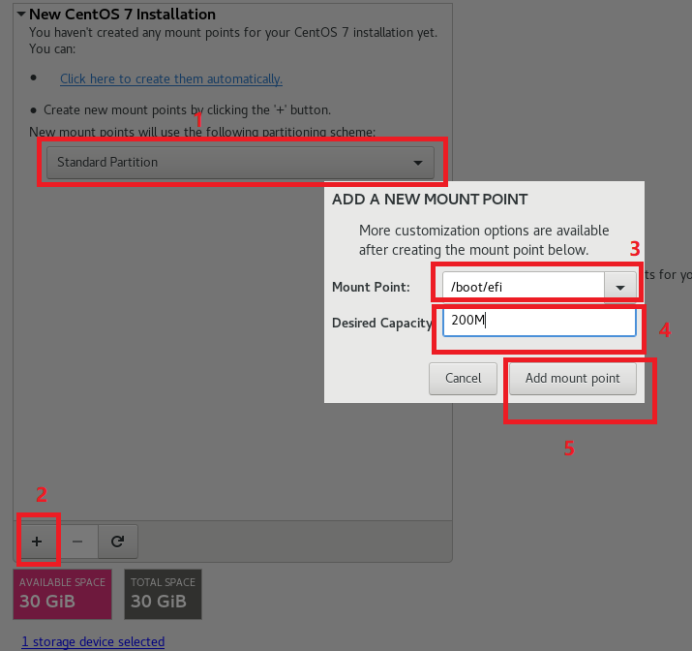
Task: Click the Total Space 30 GiB box
Action: (163, 594)
